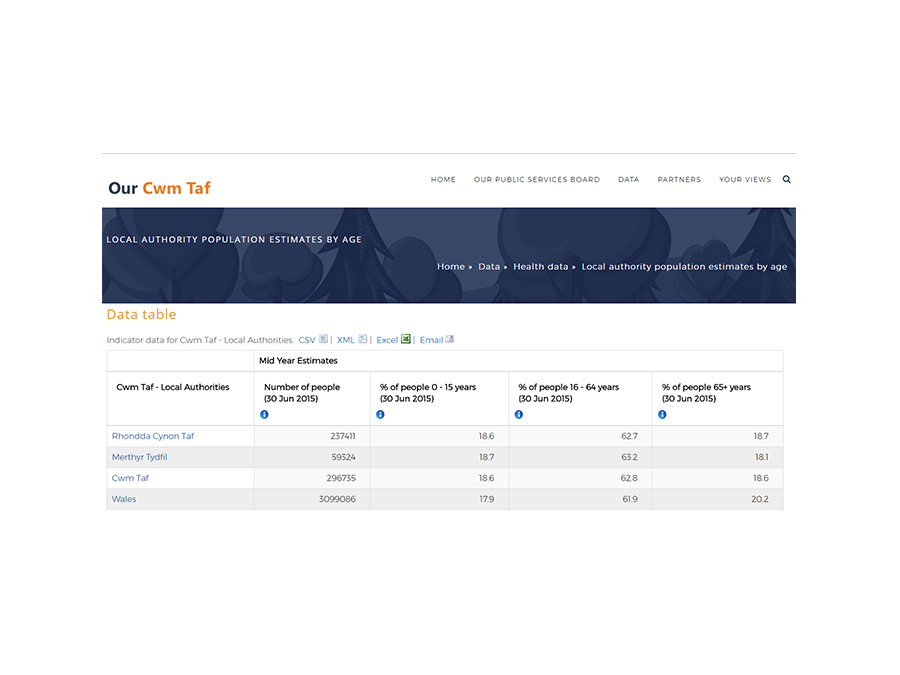Click the Excel spreadsheet export icon
Viewport: 900px width, 675px height.
(x=406, y=340)
